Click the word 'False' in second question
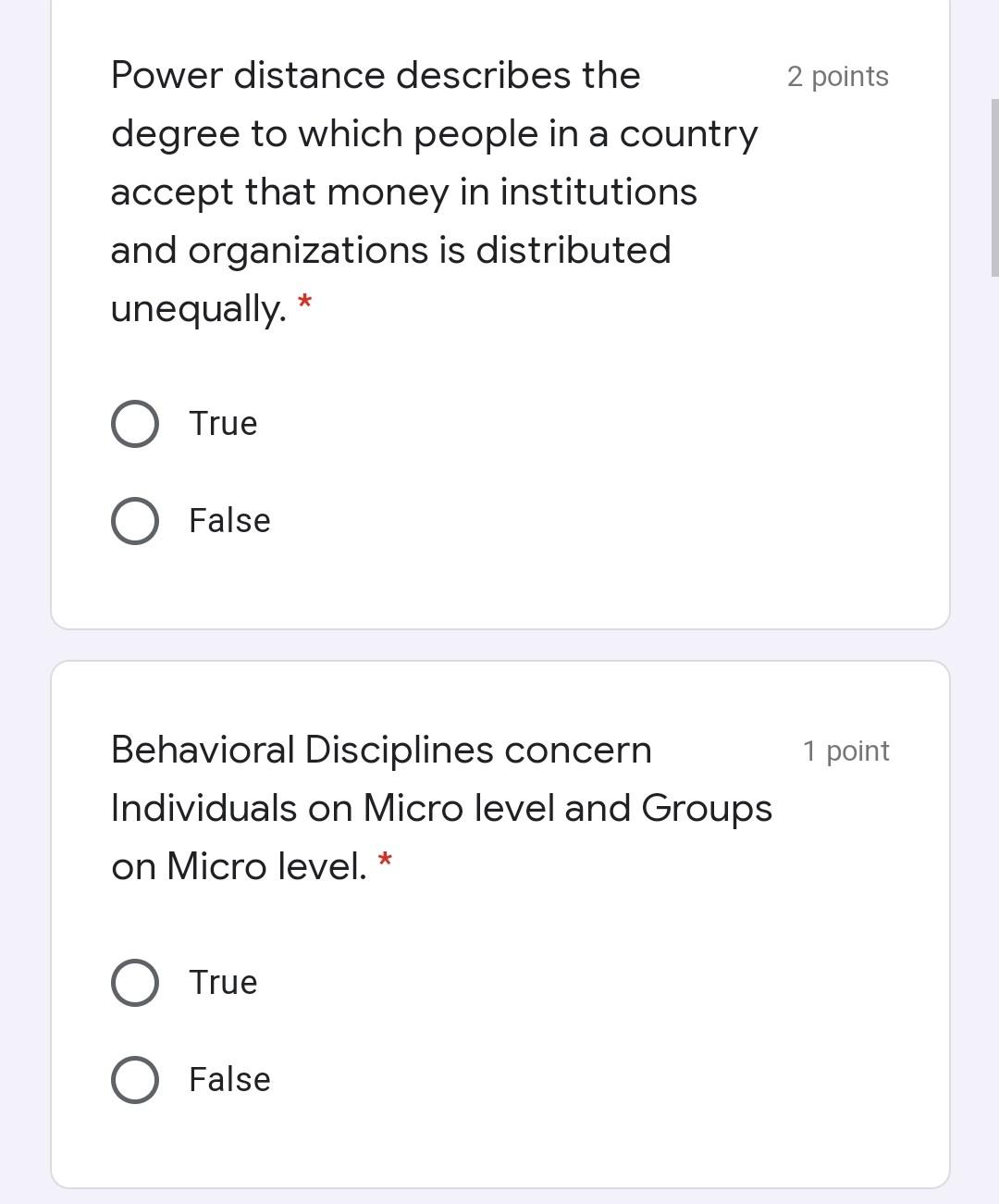The height and width of the screenshot is (1204, 999). [x=228, y=1079]
